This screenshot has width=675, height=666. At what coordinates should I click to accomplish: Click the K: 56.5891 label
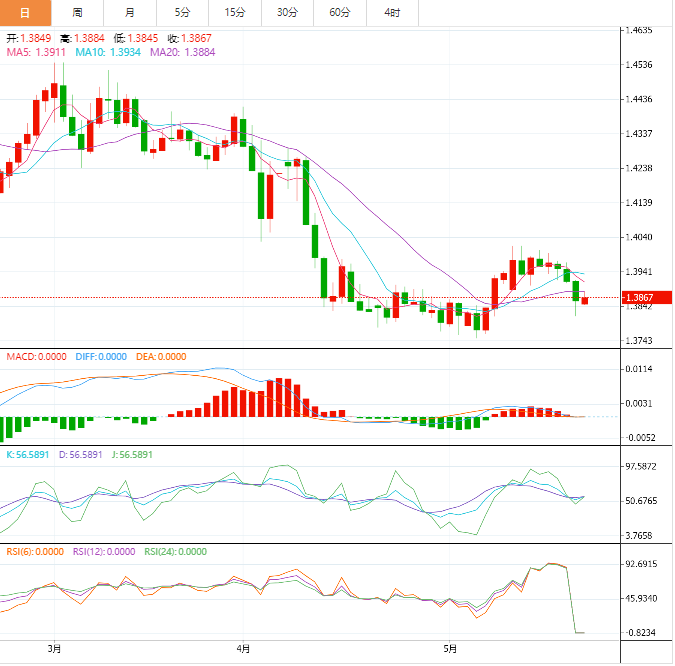click(28, 455)
